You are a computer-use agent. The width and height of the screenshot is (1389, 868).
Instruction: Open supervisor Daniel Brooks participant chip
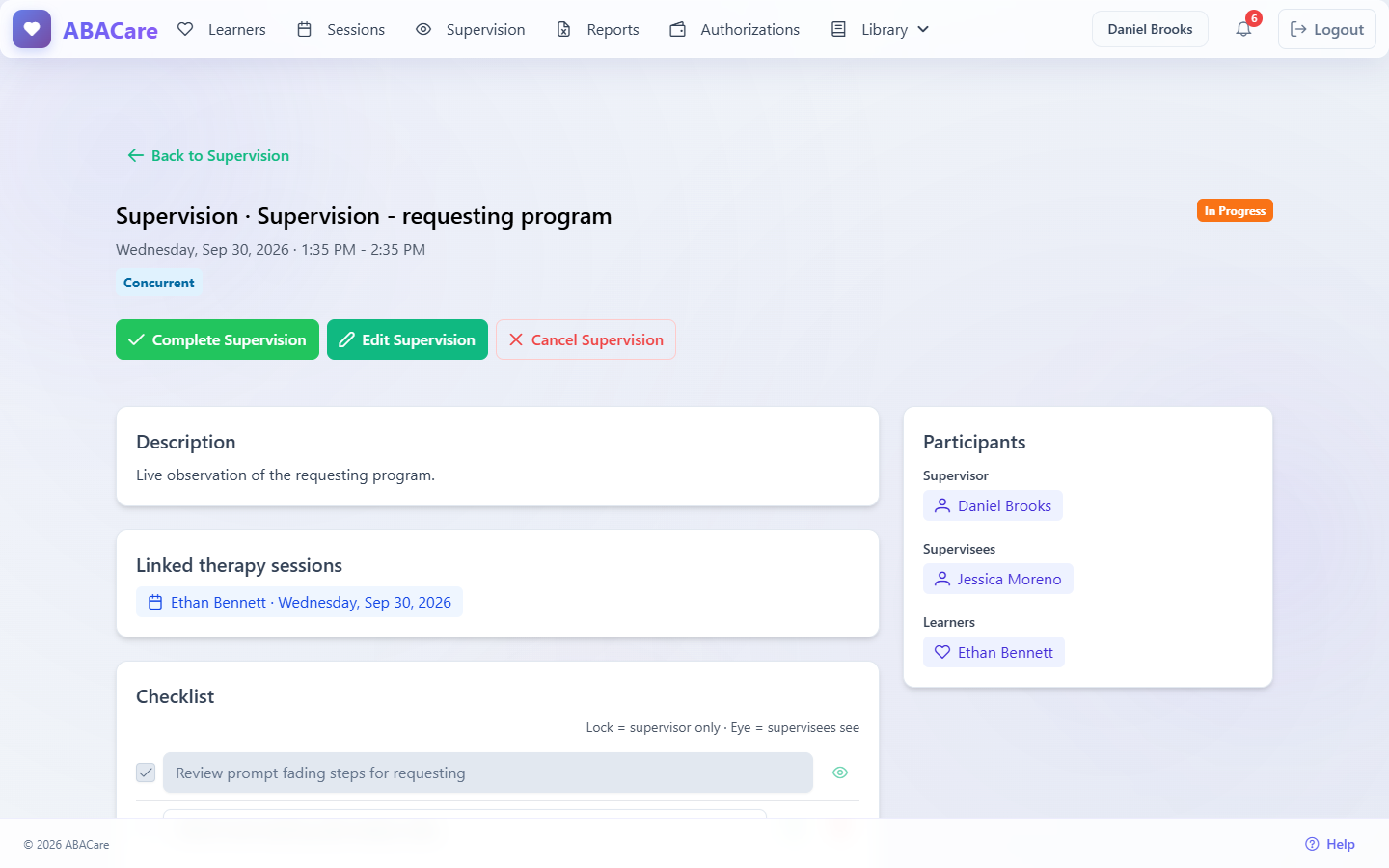[x=993, y=505]
